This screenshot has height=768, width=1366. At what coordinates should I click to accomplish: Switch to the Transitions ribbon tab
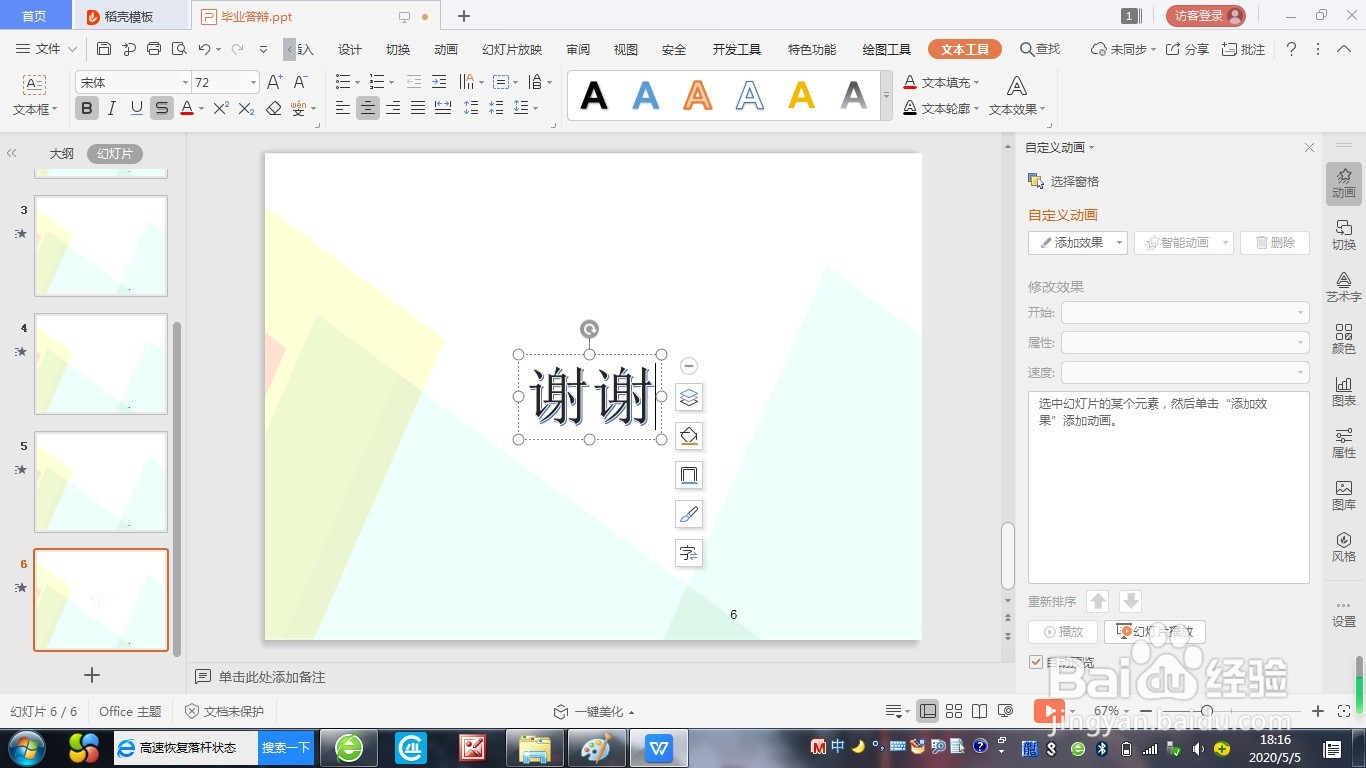(x=398, y=49)
